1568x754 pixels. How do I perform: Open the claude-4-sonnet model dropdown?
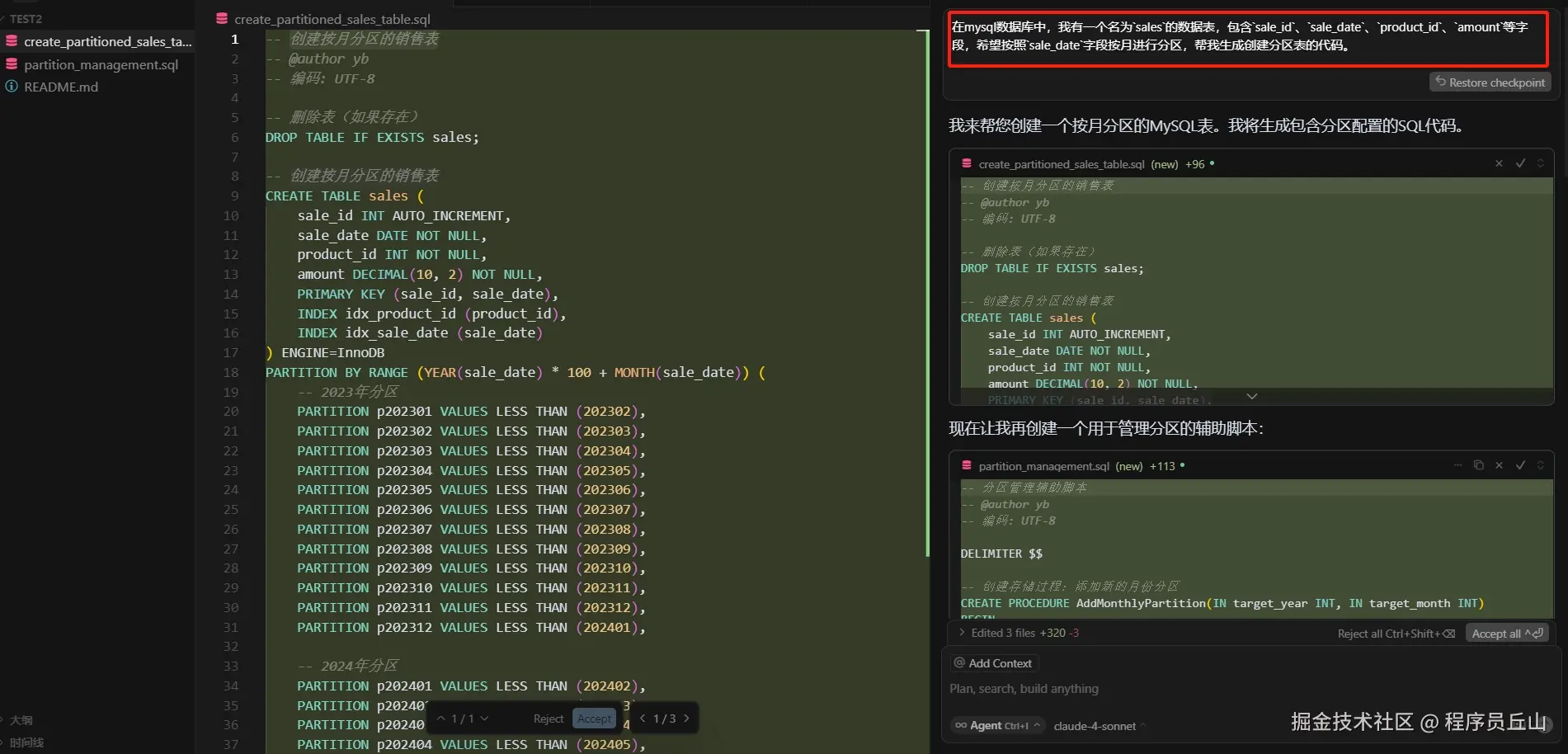(x=1099, y=726)
